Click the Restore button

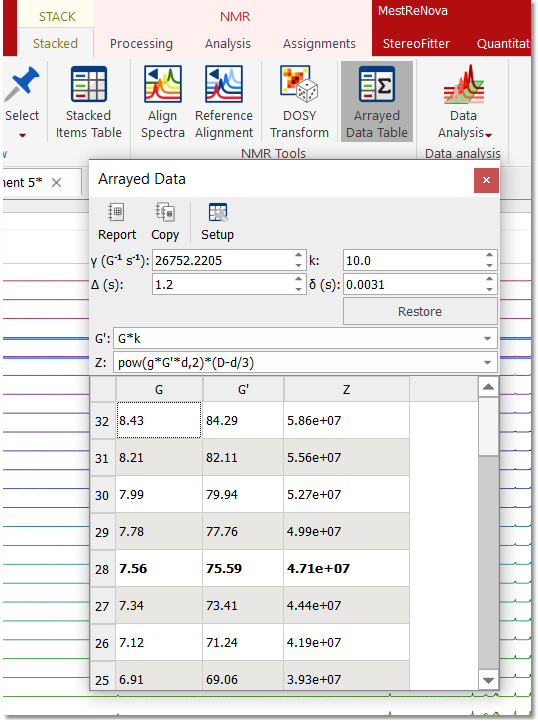[x=420, y=311]
